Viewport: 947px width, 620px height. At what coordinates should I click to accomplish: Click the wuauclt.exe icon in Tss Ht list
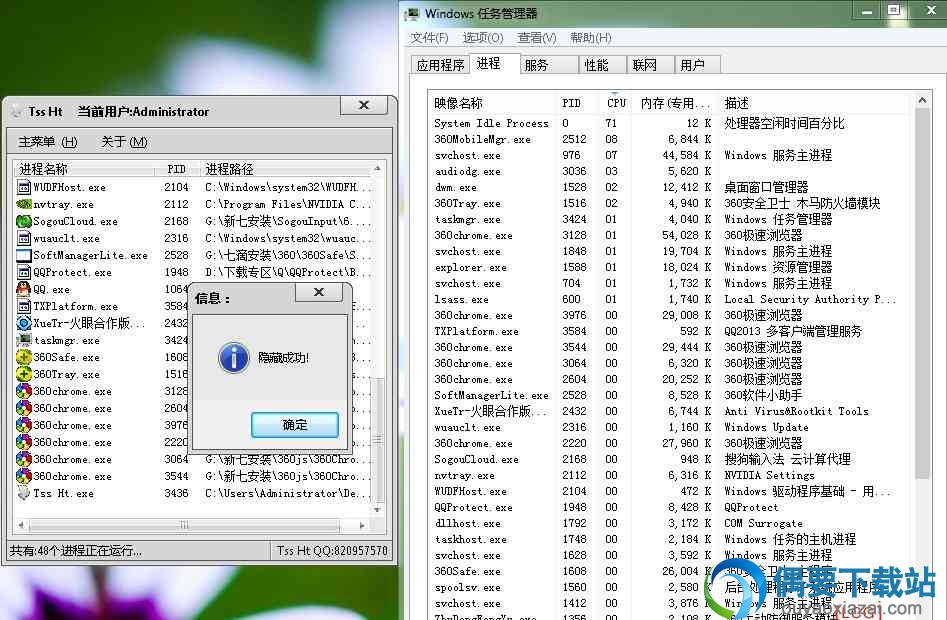[24, 238]
